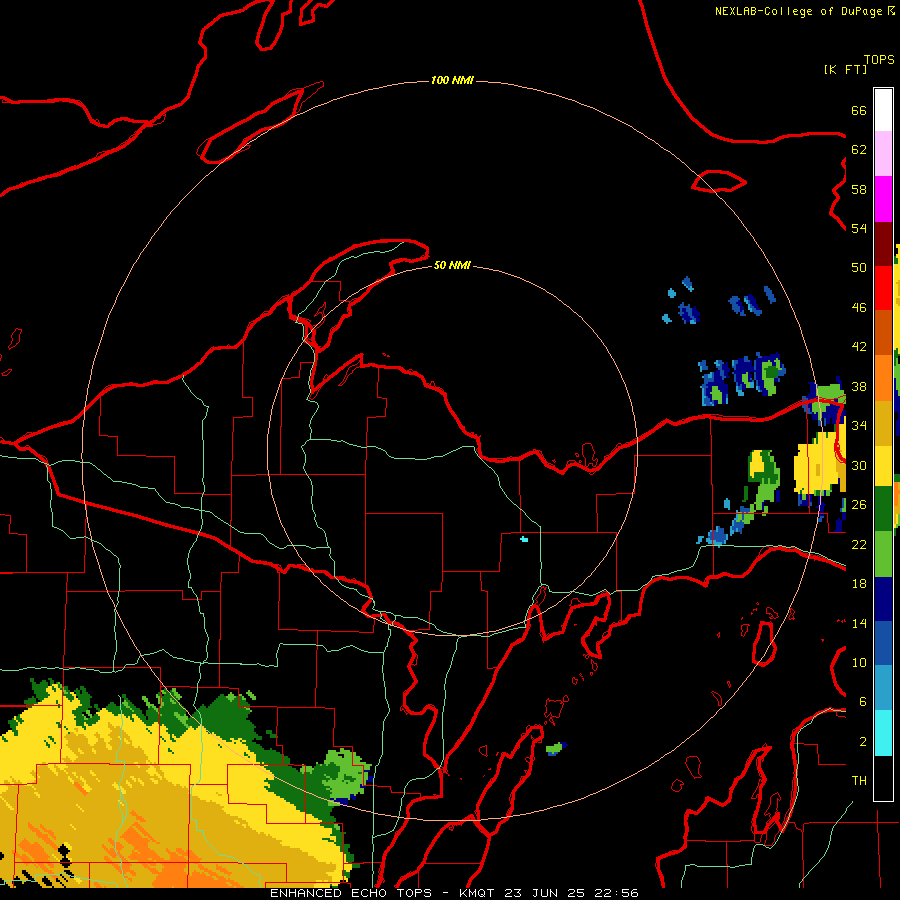Click the bright red 46-50 kft swatch
The height and width of the screenshot is (900, 900).
[x=883, y=288]
